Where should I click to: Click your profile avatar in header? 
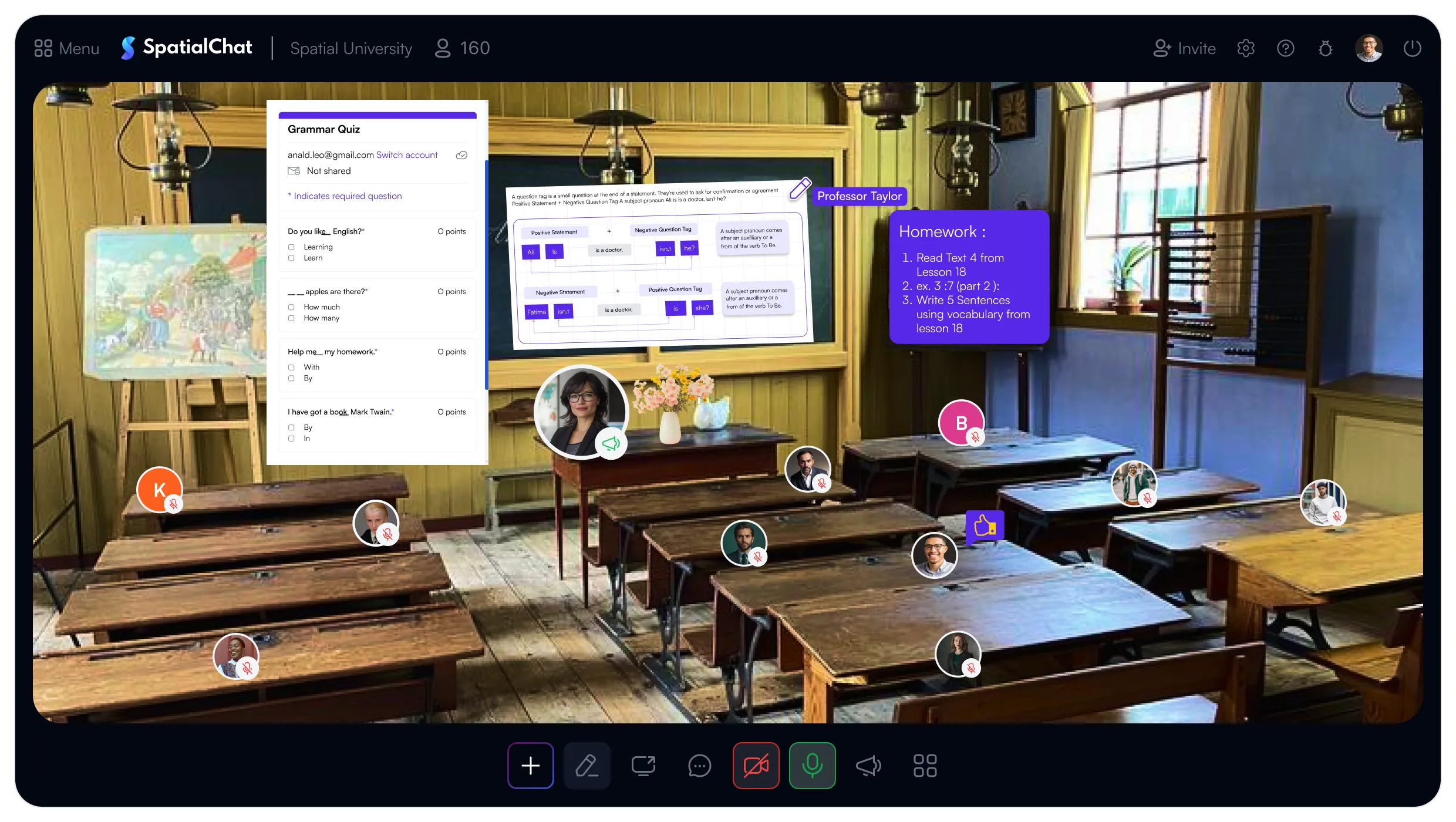click(1369, 48)
